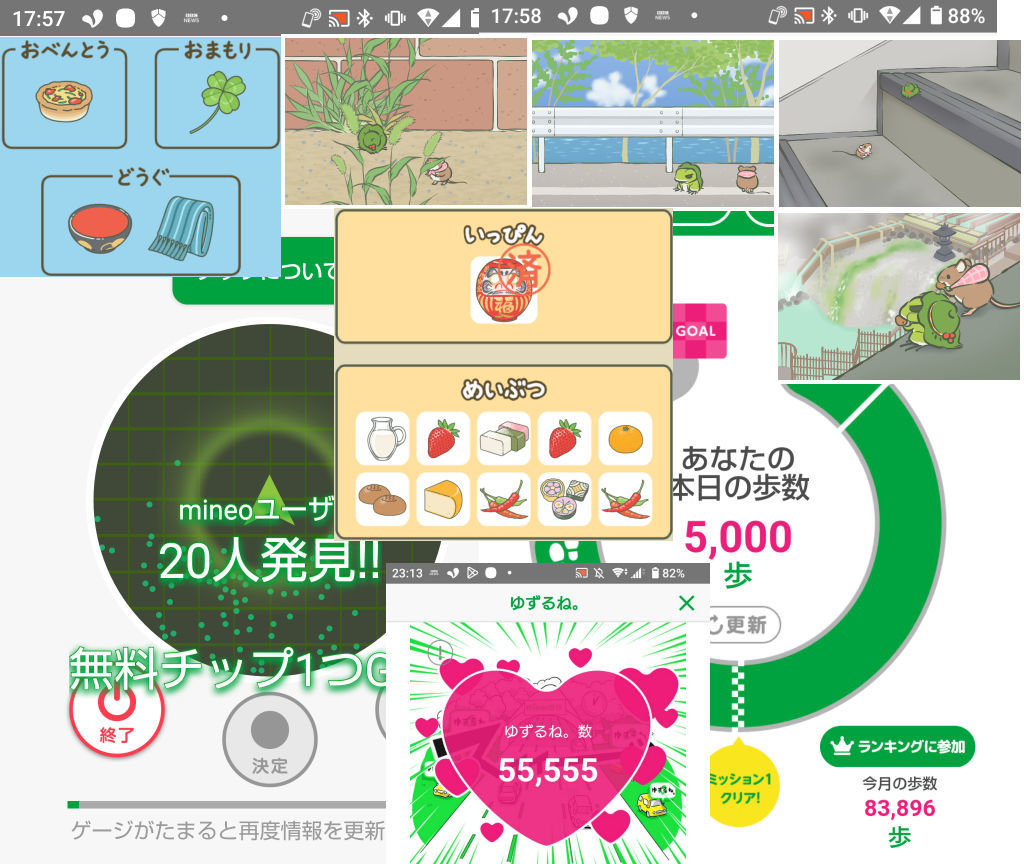1024x864 pixels.
Task: Tap the めいぶつ section header
Action: point(504,389)
